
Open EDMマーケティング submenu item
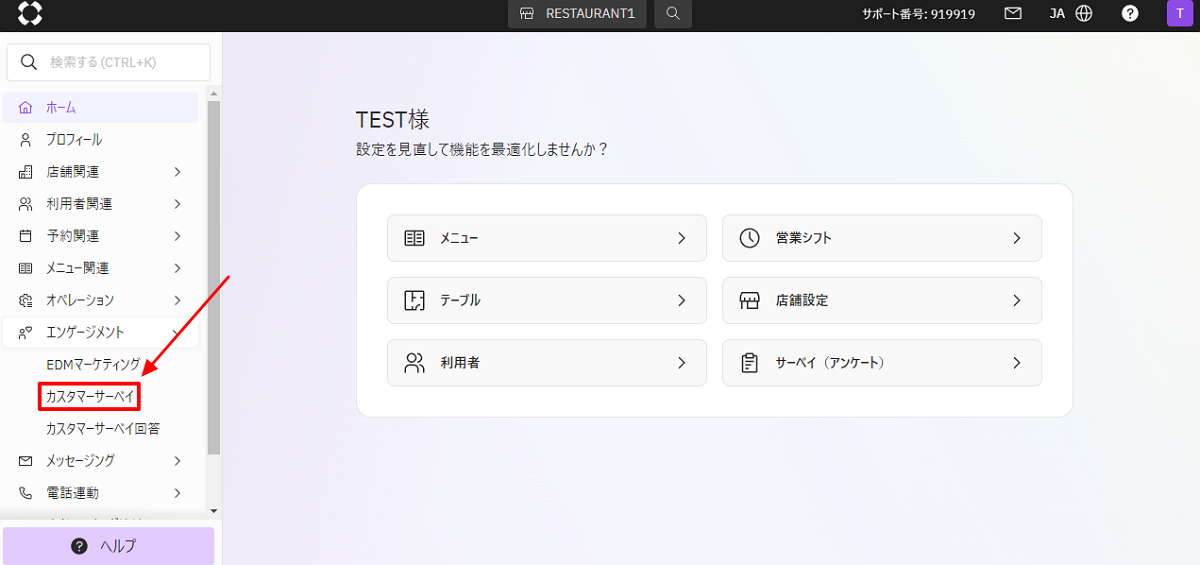coord(93,364)
